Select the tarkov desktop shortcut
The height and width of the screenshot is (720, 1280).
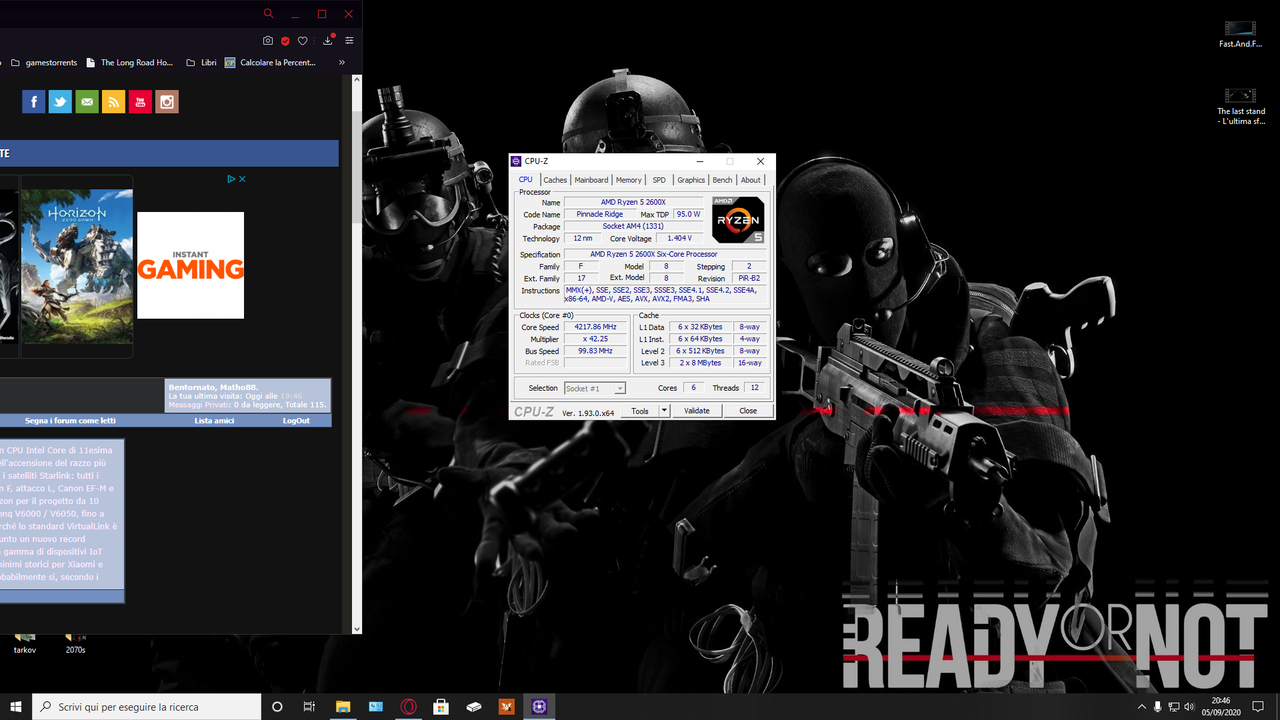pyautogui.click(x=25, y=642)
